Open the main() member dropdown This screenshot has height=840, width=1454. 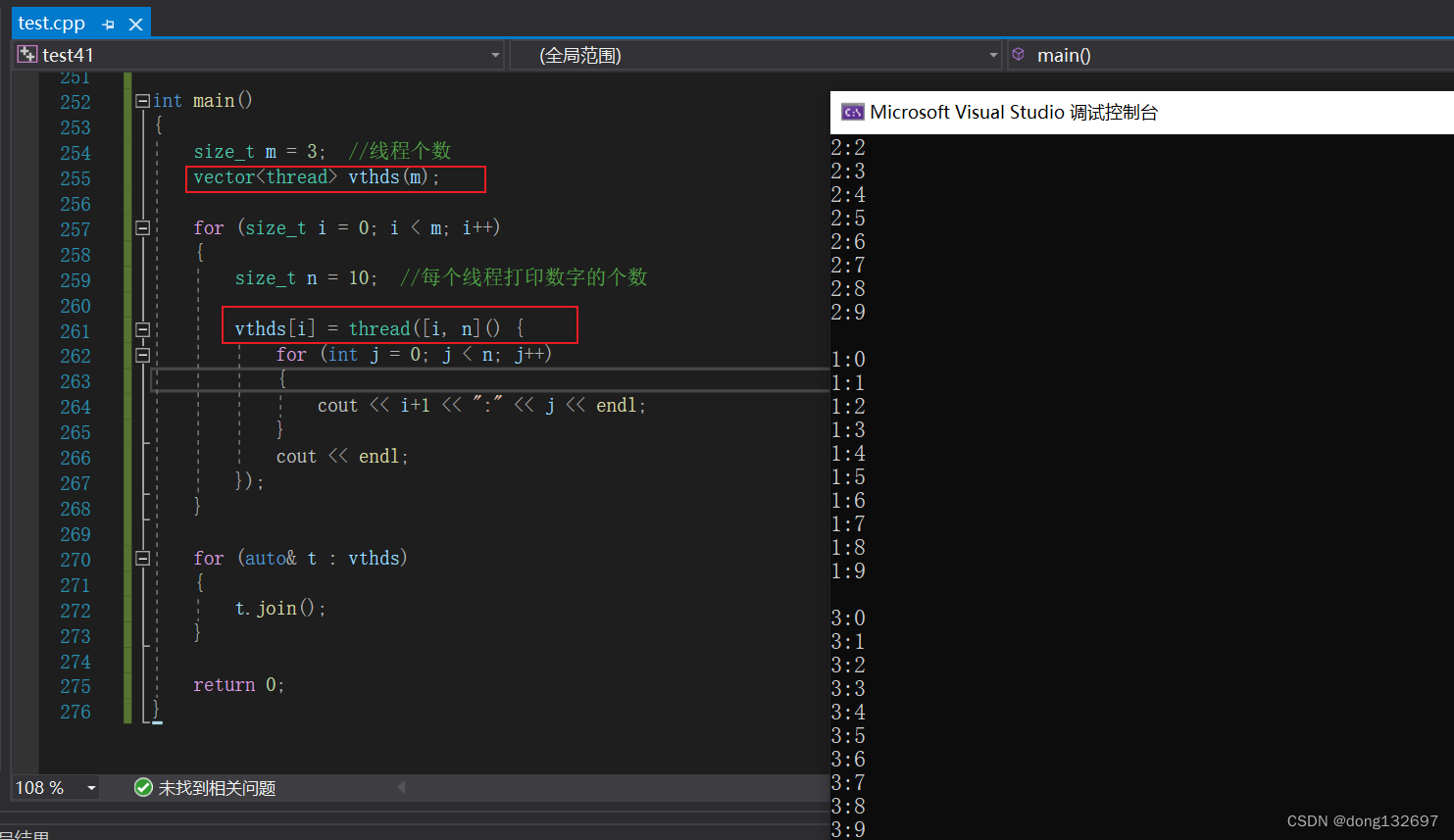[x=1229, y=55]
